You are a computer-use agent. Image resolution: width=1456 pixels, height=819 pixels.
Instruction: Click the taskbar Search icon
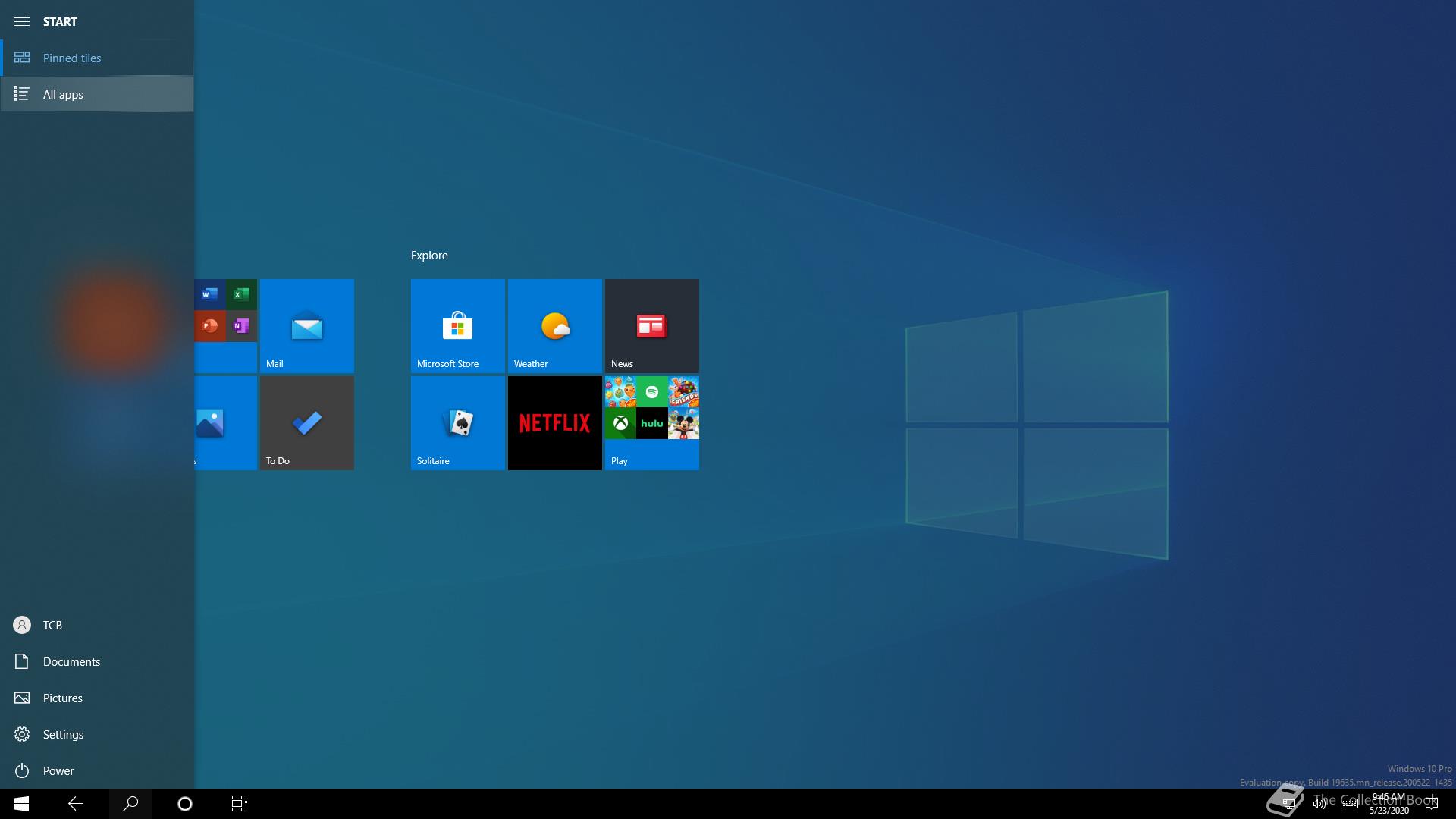coord(130,804)
